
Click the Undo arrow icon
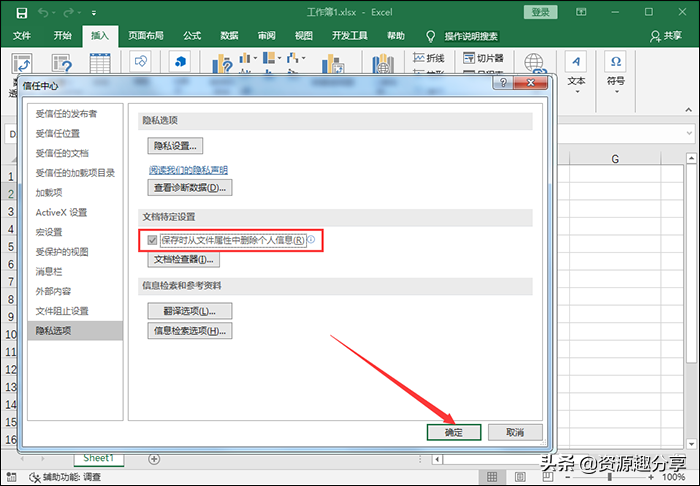[x=43, y=13]
